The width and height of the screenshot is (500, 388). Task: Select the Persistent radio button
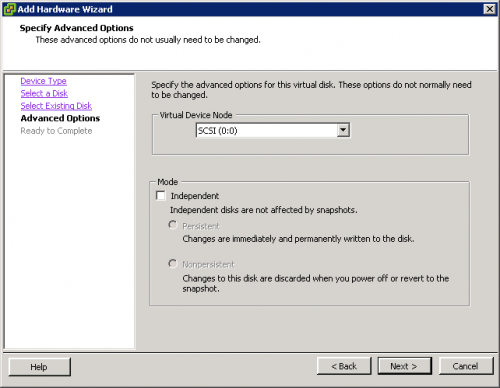click(x=173, y=225)
